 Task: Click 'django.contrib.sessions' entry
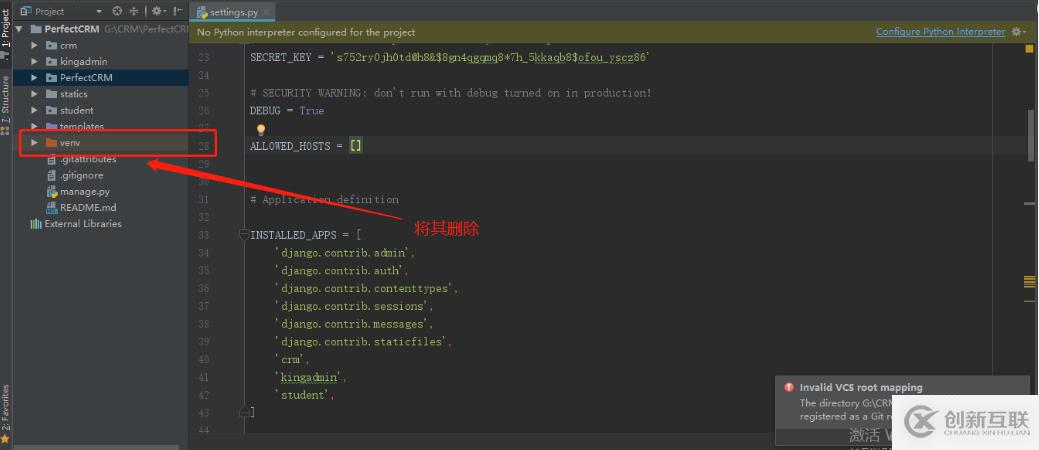pos(353,306)
